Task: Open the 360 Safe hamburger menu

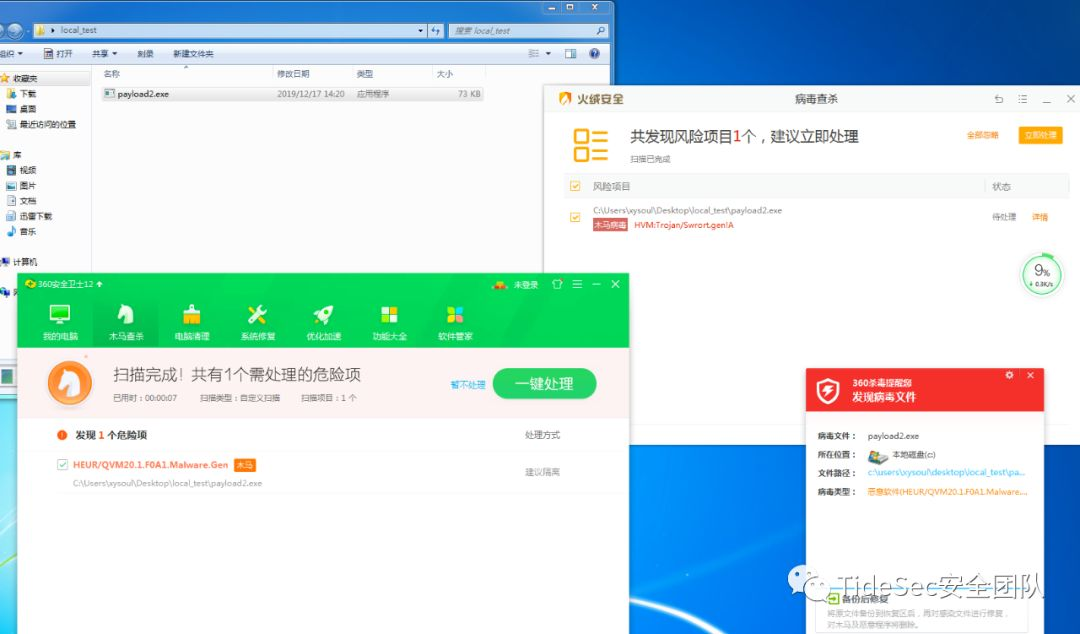Action: pyautogui.click(x=577, y=284)
